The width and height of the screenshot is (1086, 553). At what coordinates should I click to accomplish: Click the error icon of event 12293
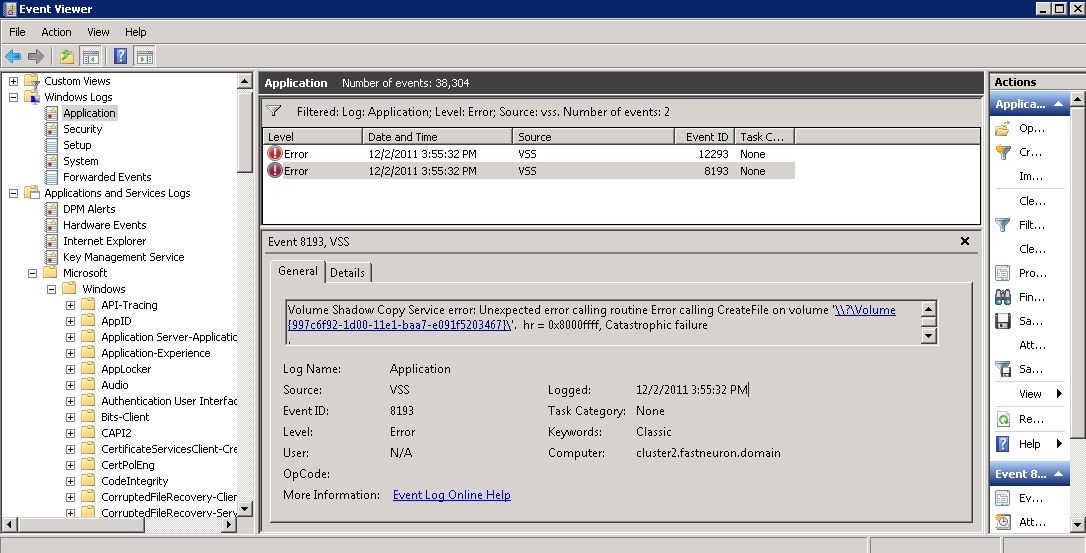[275, 154]
